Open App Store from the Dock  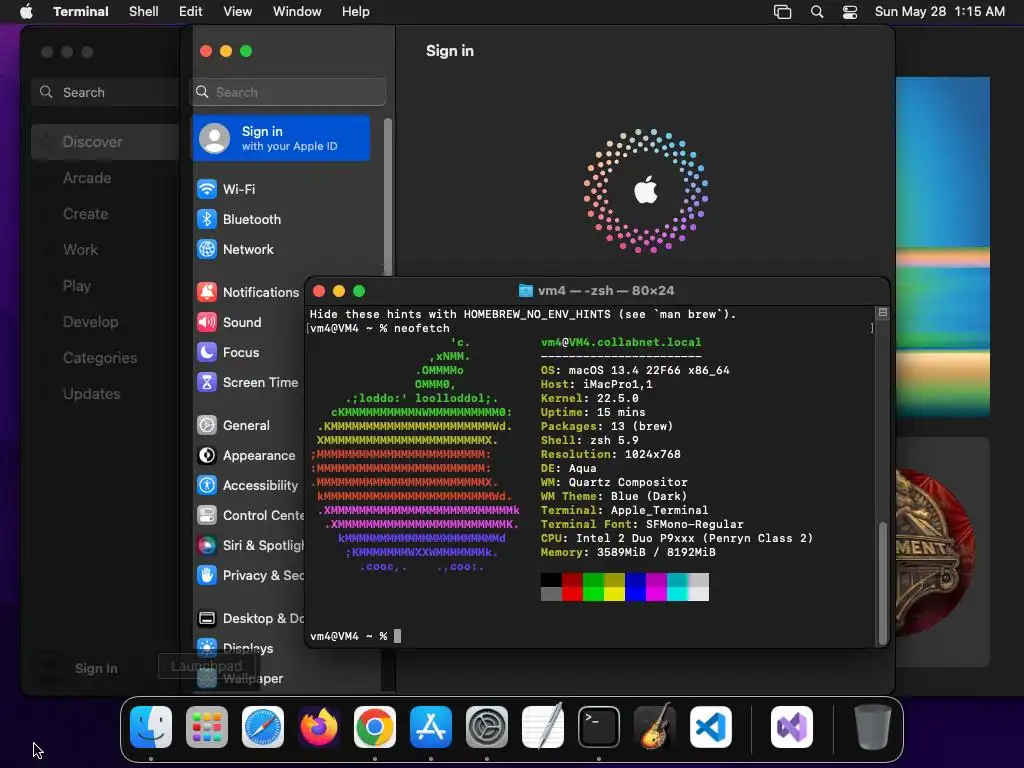point(431,727)
